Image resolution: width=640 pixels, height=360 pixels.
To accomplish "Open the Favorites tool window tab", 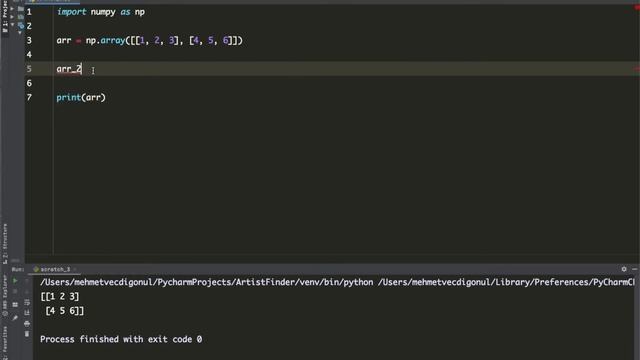I will tap(4, 342).
